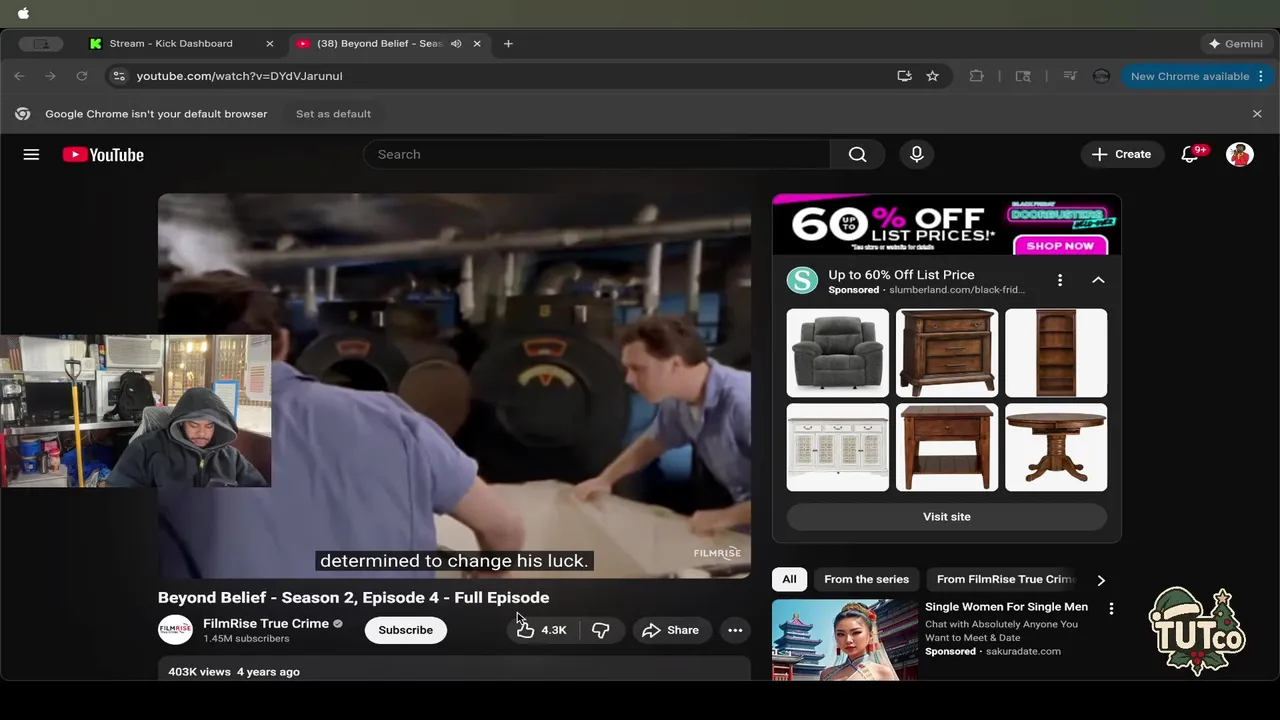
Task: Open the video's more actions menu
Action: coord(735,630)
